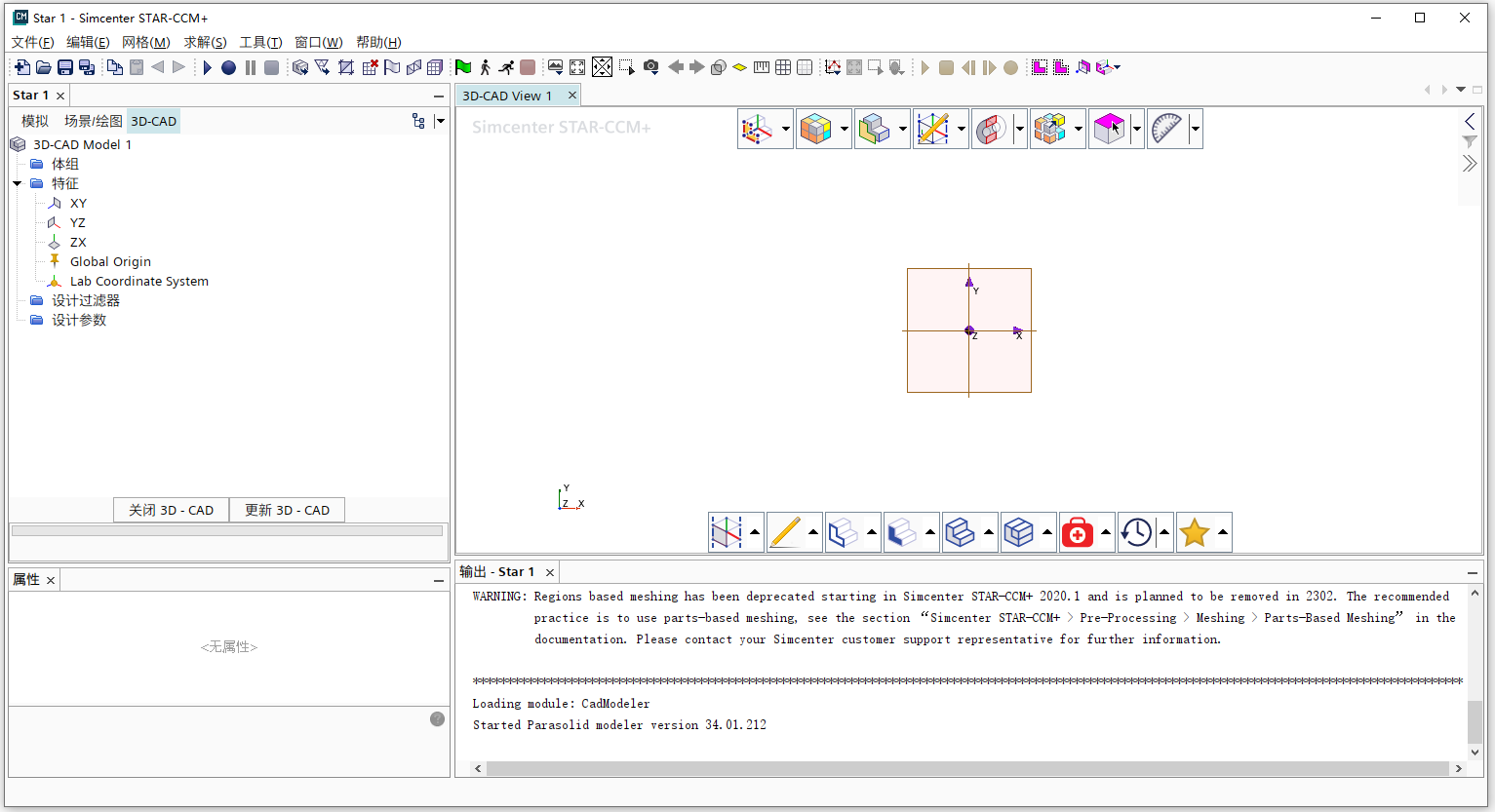Click the clock history icon
The height and width of the screenshot is (812, 1495).
[1136, 532]
